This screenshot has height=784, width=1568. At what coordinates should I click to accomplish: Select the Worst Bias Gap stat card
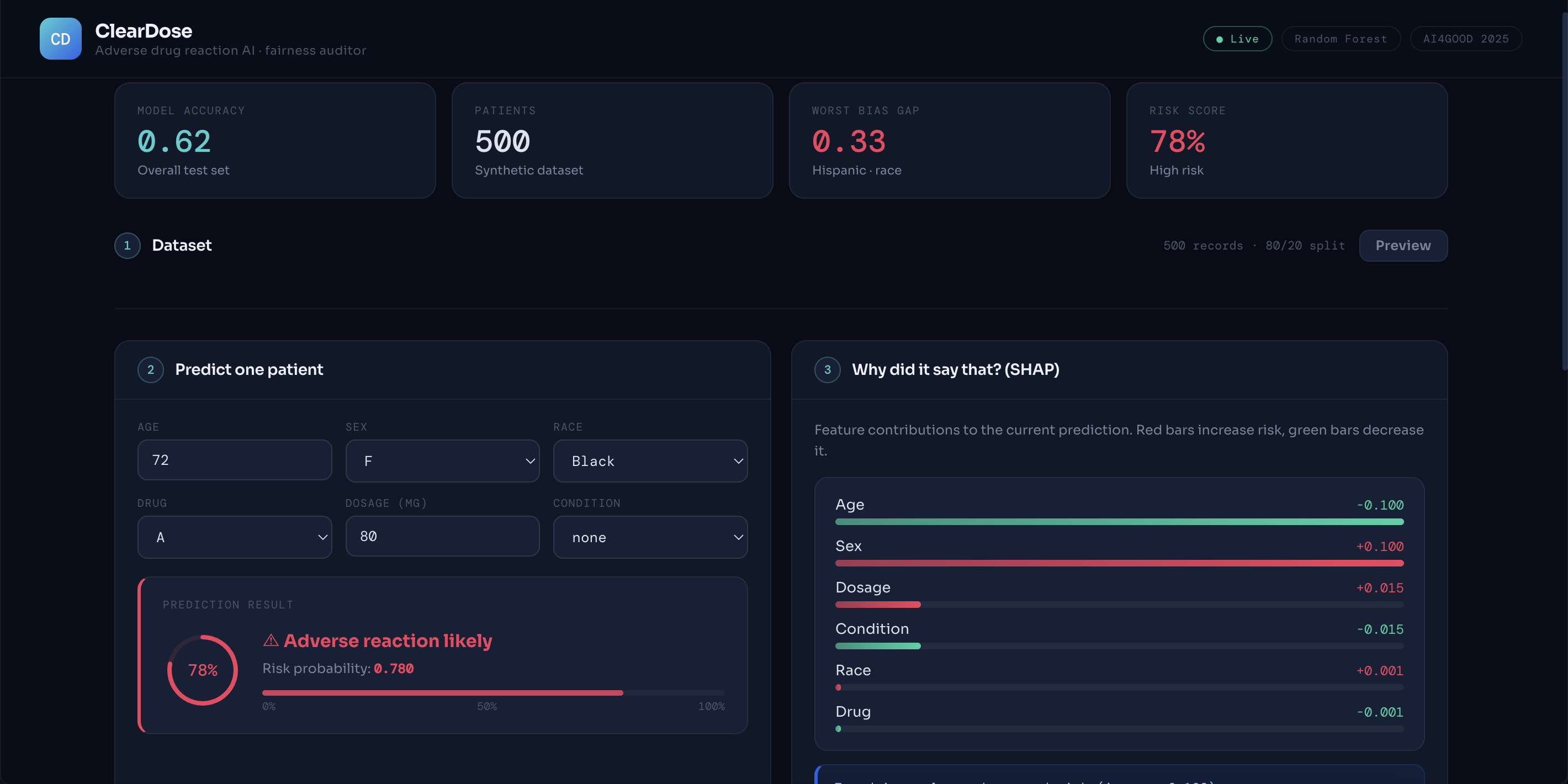click(x=949, y=141)
